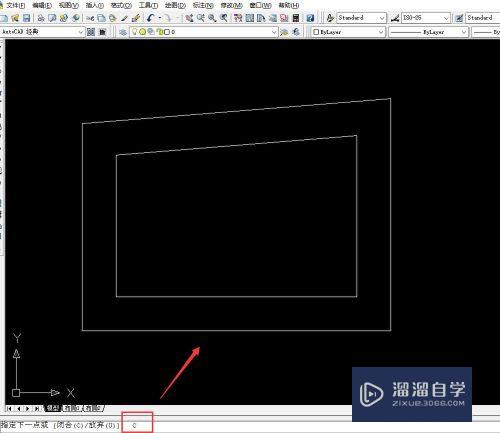Screen dimensions: 500x433
Task: Toggle the layer freeze sun icon
Action: pos(142,32)
